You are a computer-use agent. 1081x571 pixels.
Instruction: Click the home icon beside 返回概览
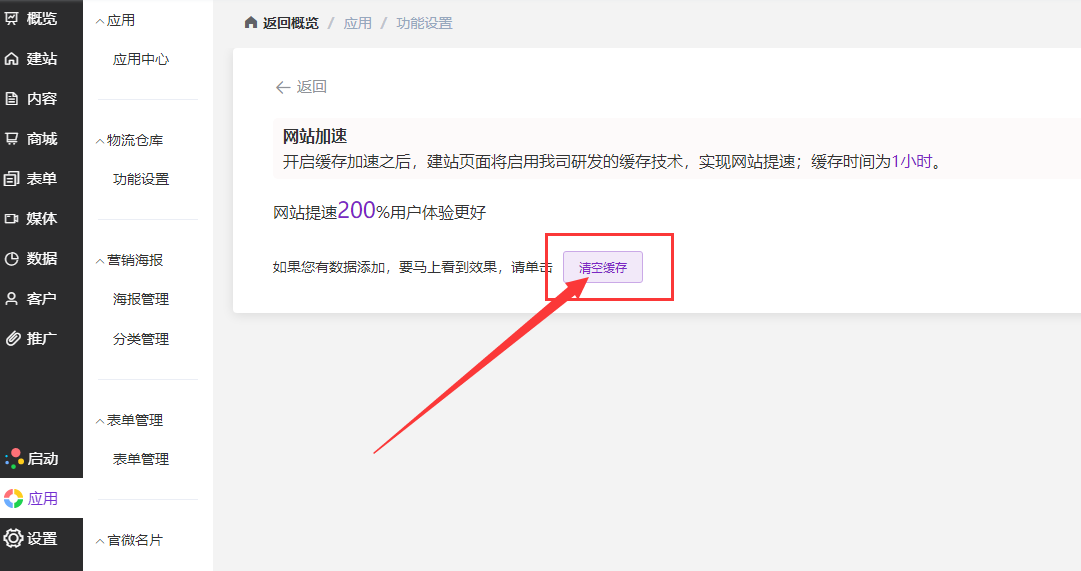251,23
